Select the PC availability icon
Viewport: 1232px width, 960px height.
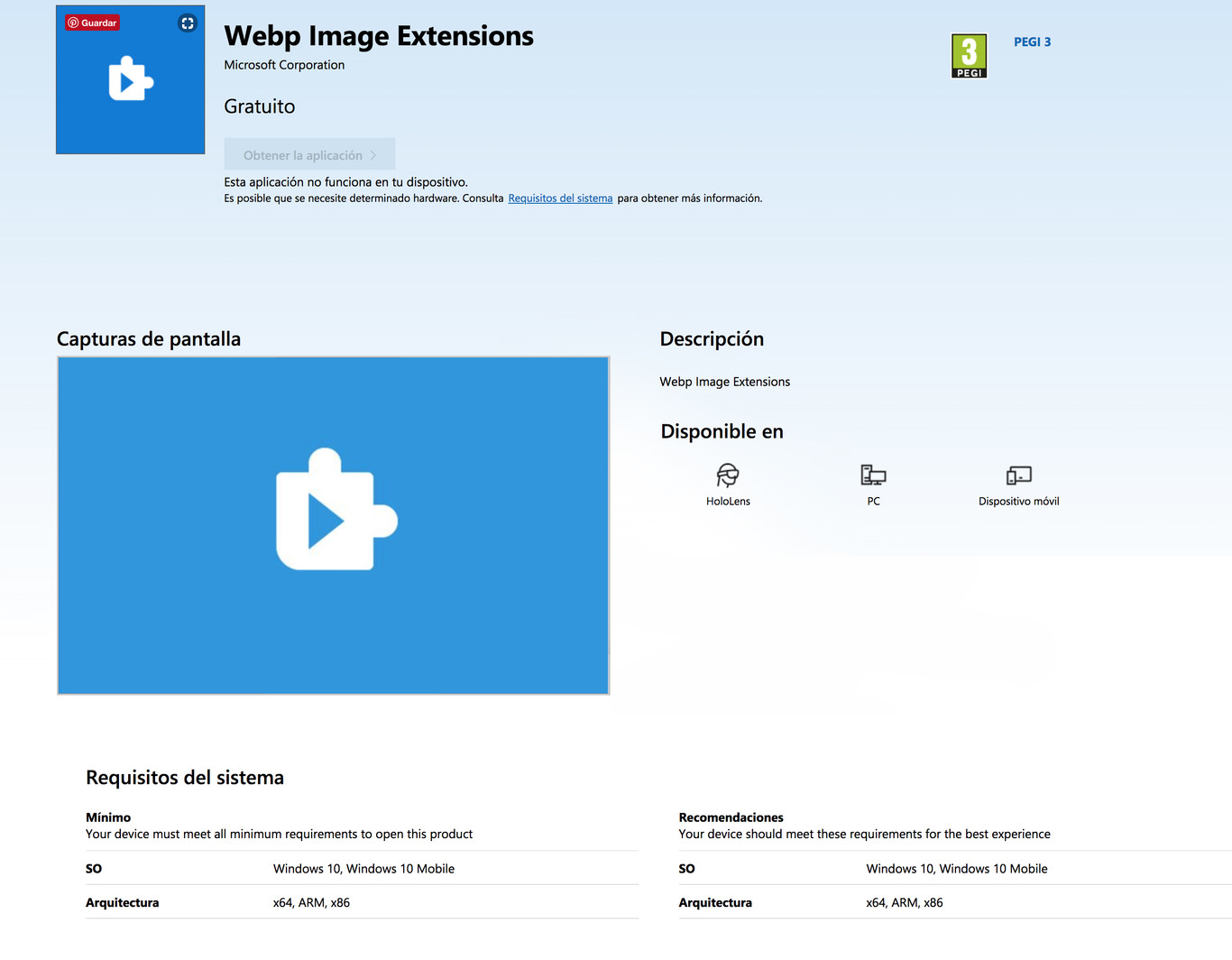tap(872, 475)
